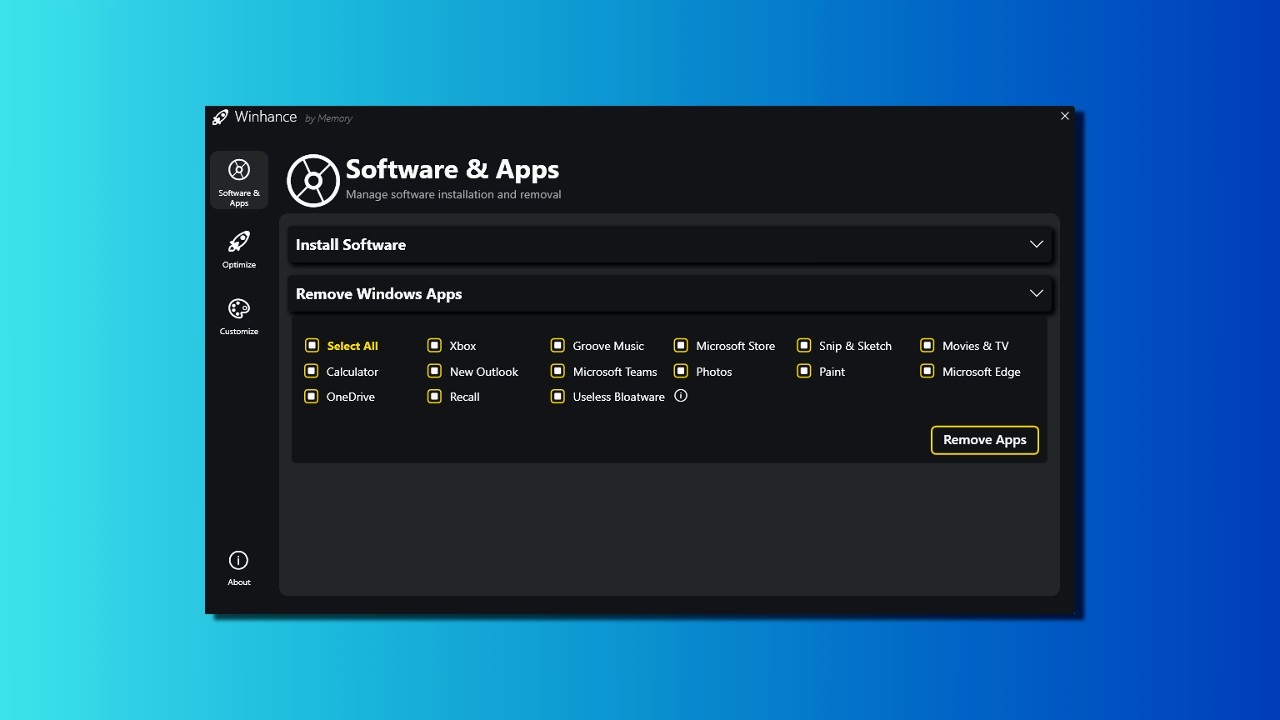The height and width of the screenshot is (720, 1280).
Task: Click the 'by Memory' title text
Action: pyautogui.click(x=328, y=118)
